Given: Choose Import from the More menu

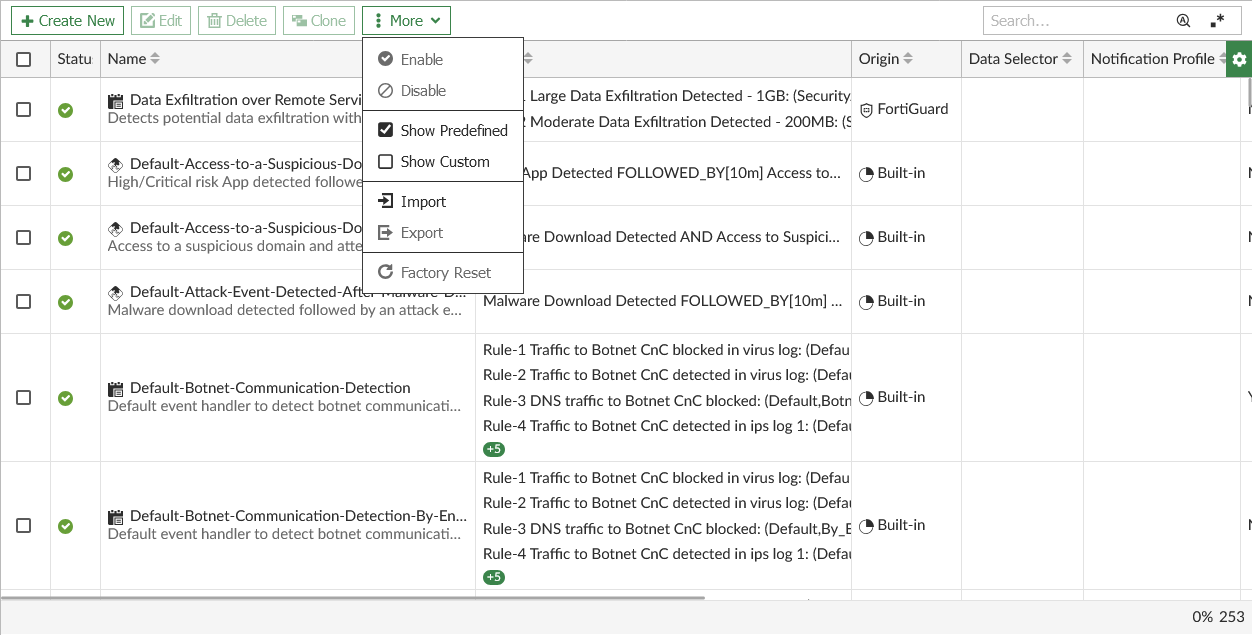Looking at the screenshot, I should [423, 201].
